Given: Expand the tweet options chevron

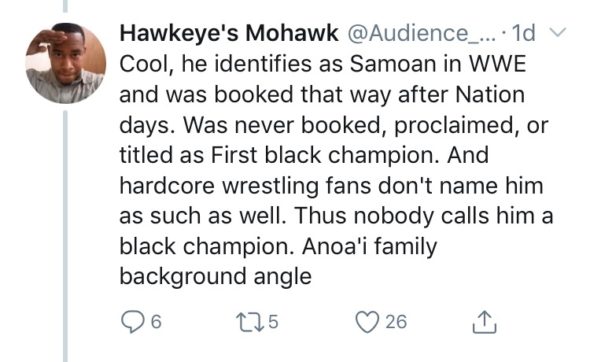Looking at the screenshot, I should tap(558, 33).
